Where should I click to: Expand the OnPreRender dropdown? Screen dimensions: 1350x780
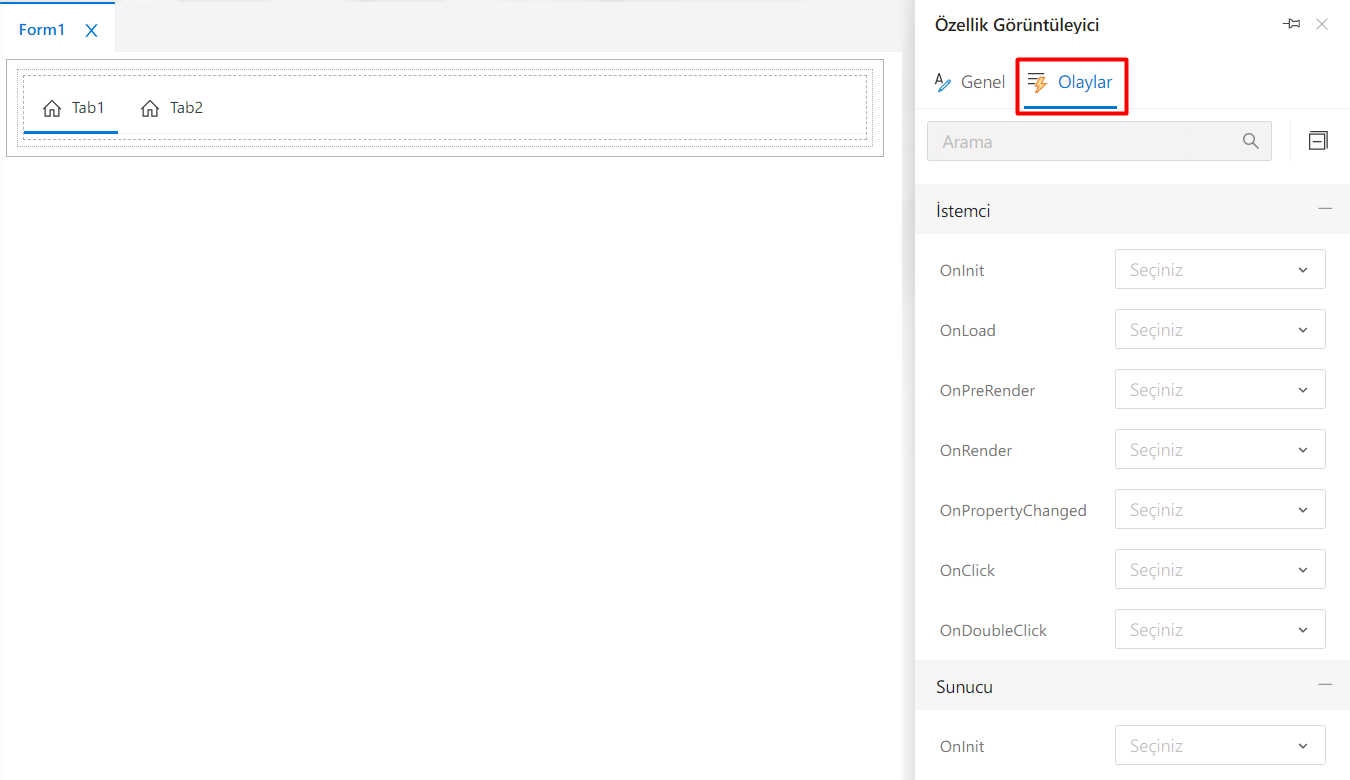click(1219, 390)
